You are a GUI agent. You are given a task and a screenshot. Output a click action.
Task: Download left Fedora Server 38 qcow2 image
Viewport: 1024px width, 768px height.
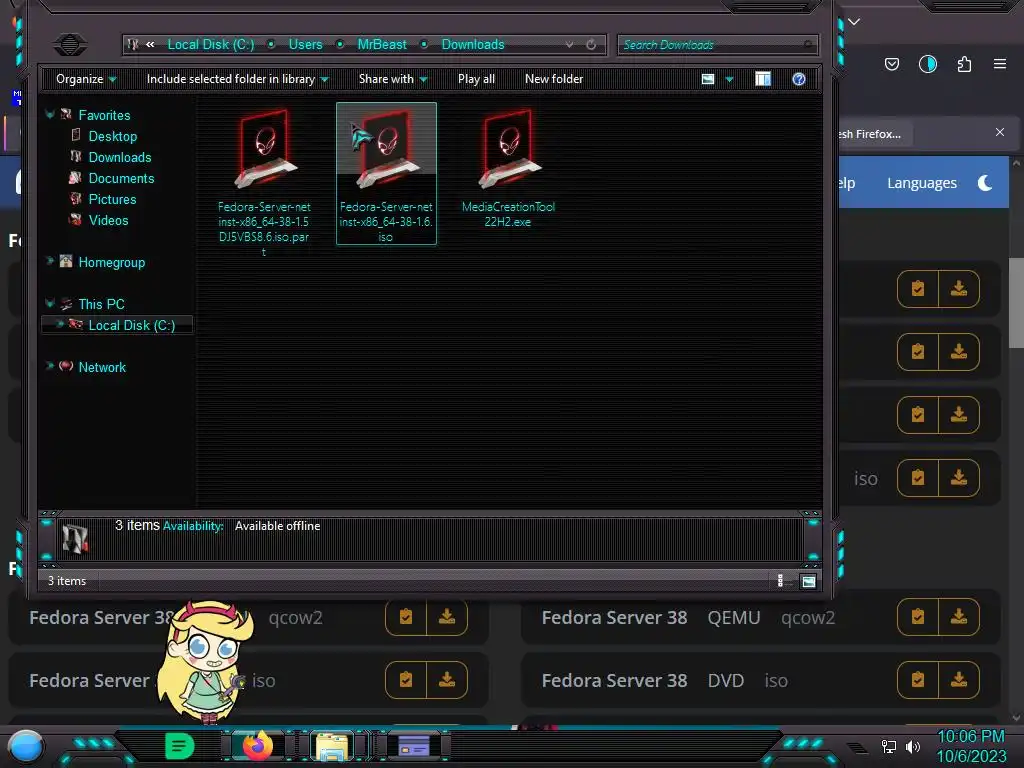click(447, 617)
